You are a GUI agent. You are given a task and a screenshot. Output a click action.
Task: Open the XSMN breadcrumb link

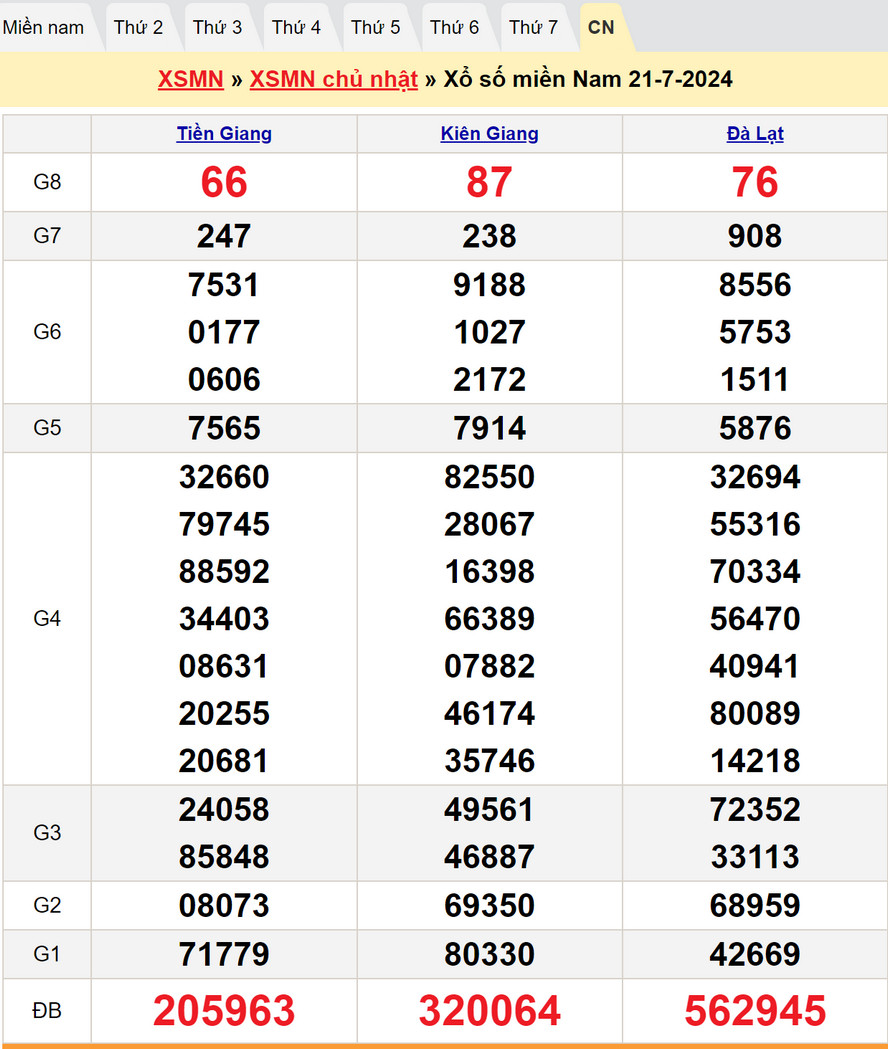tap(190, 79)
